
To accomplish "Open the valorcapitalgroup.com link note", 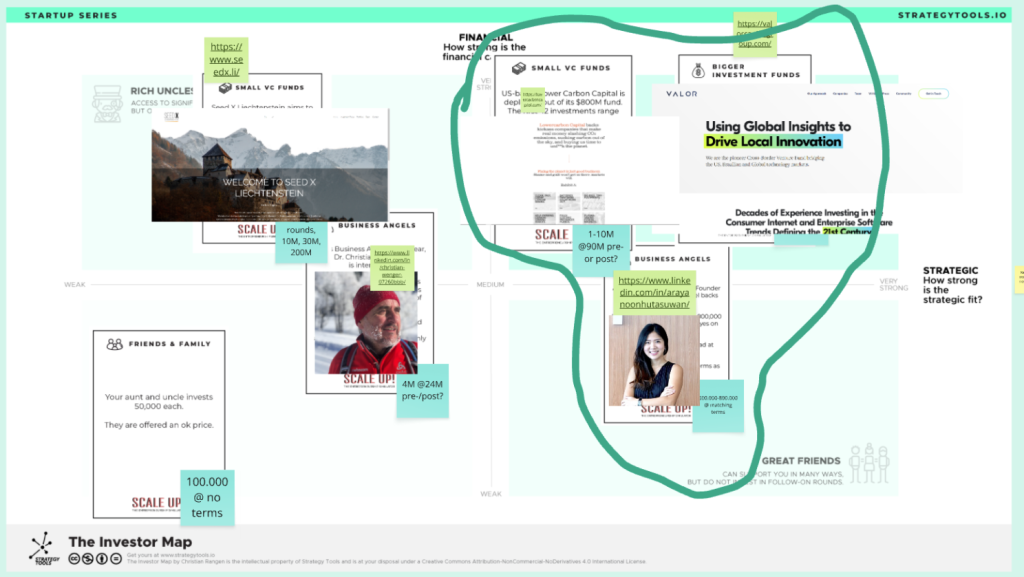I will click(x=755, y=34).
